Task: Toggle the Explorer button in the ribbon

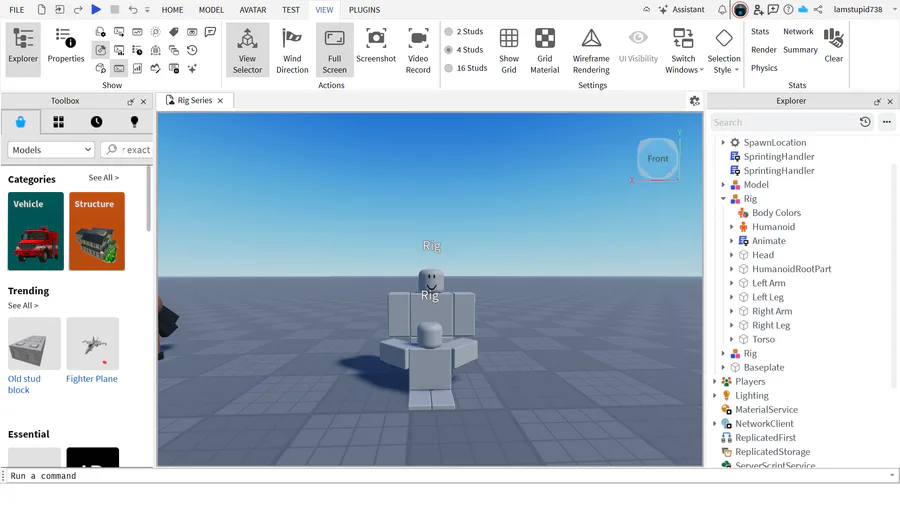Action: [x=23, y=49]
